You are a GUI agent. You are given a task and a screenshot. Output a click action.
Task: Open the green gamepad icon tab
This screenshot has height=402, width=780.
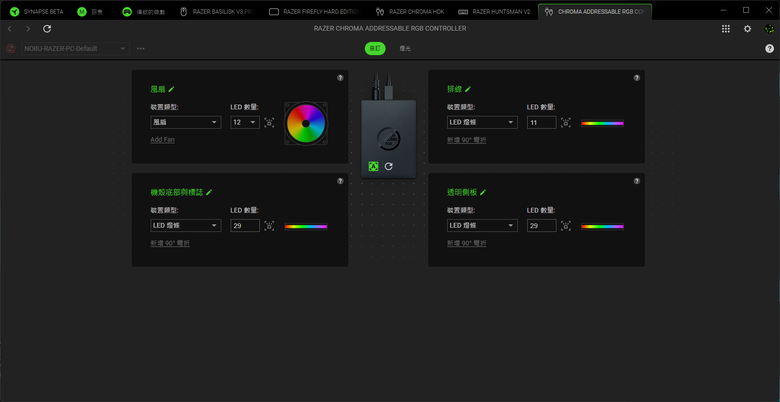[x=144, y=11]
